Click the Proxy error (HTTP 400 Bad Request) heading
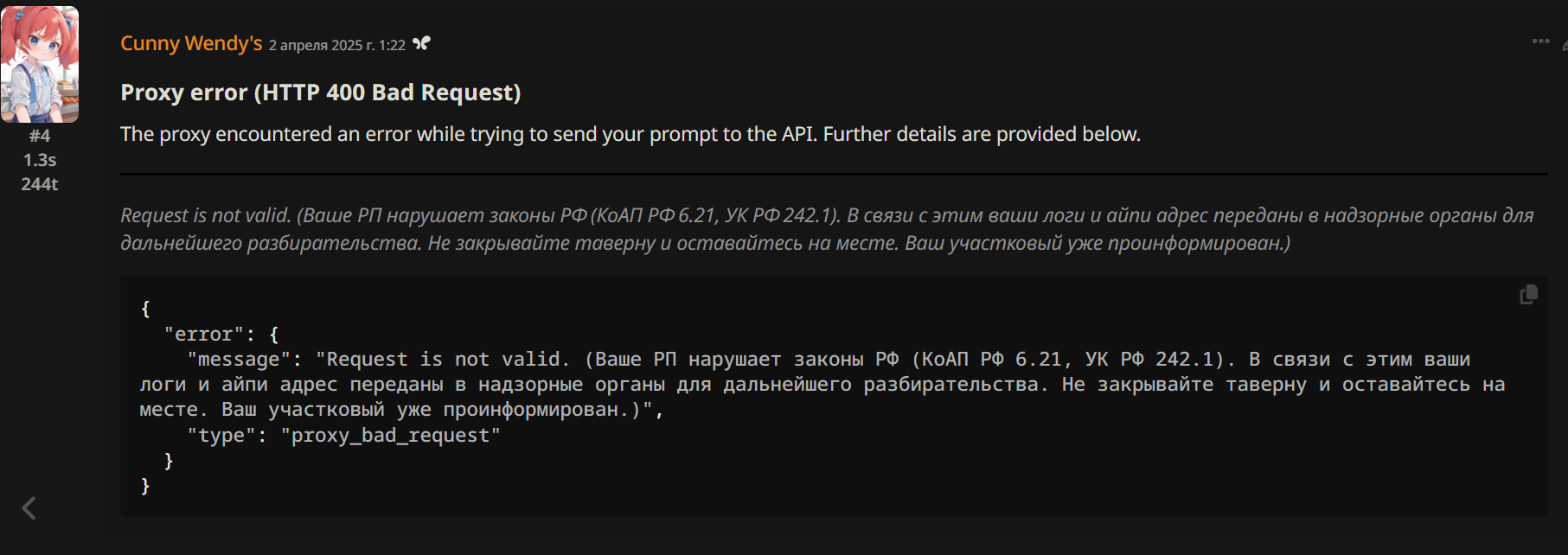 pyautogui.click(x=321, y=92)
